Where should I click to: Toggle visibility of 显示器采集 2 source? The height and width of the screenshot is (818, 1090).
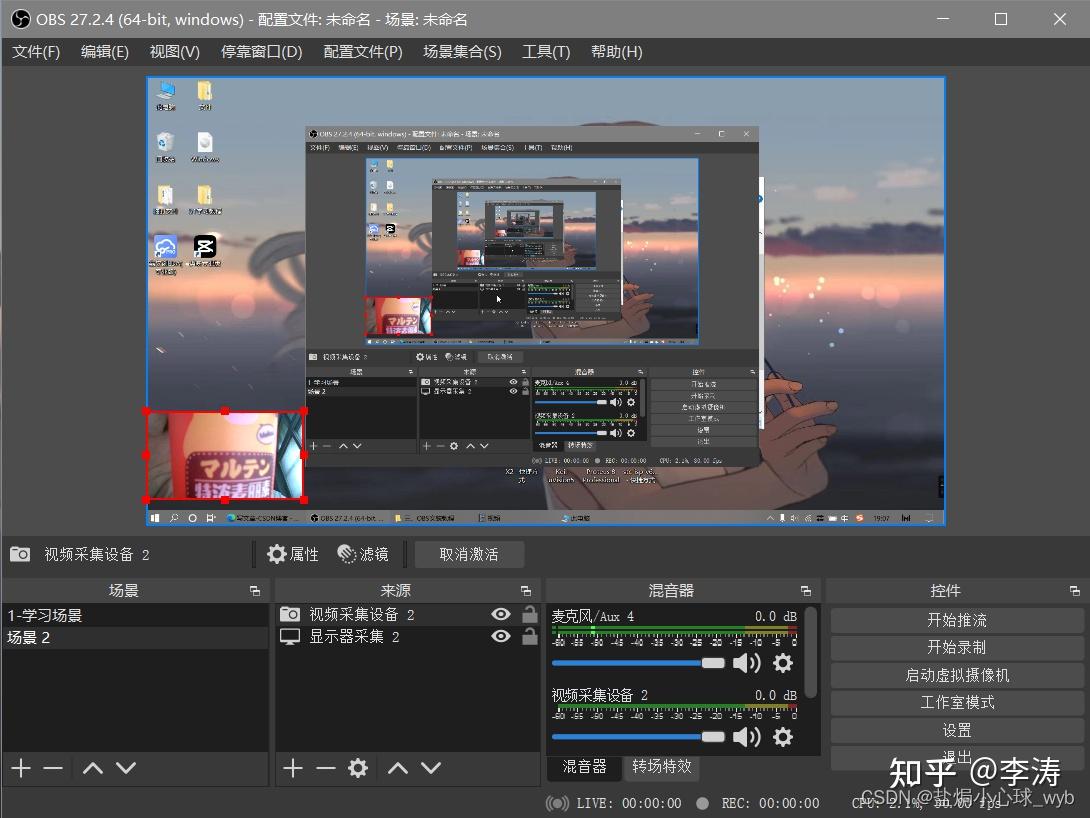tap(500, 637)
